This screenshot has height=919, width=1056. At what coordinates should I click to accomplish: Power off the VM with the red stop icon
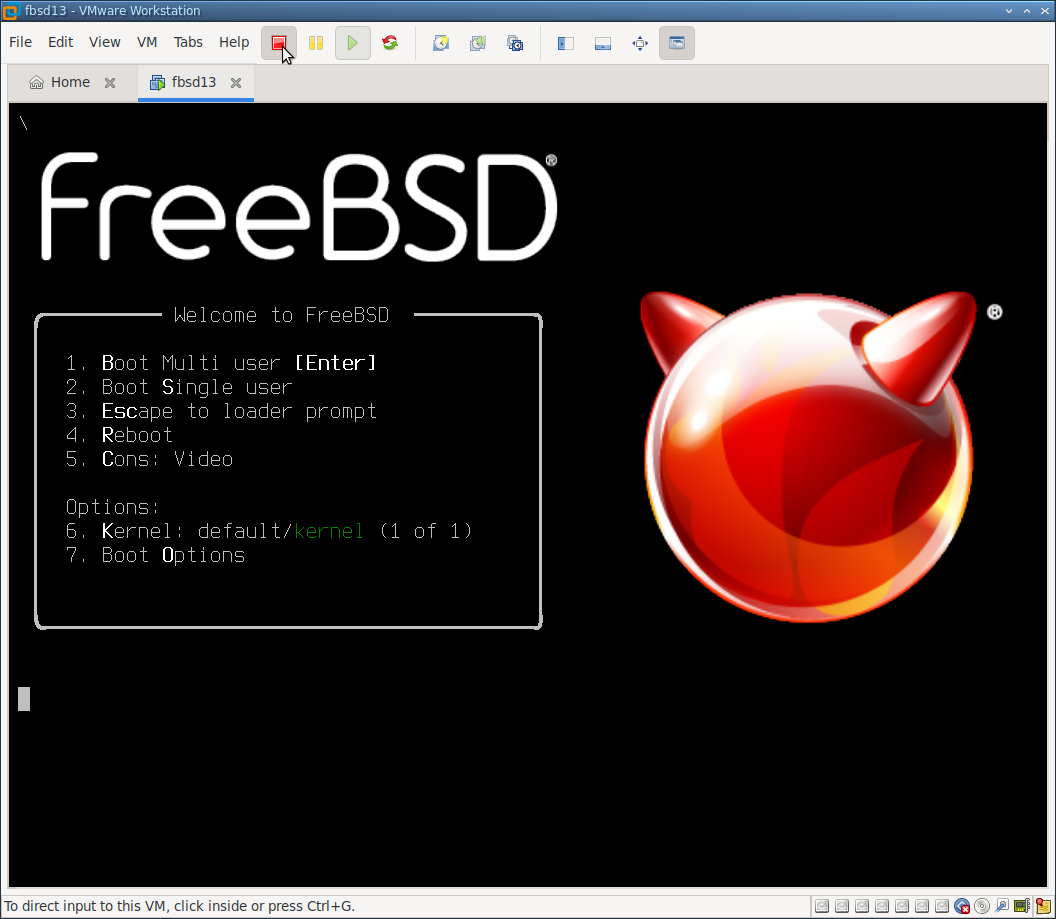pyautogui.click(x=279, y=43)
